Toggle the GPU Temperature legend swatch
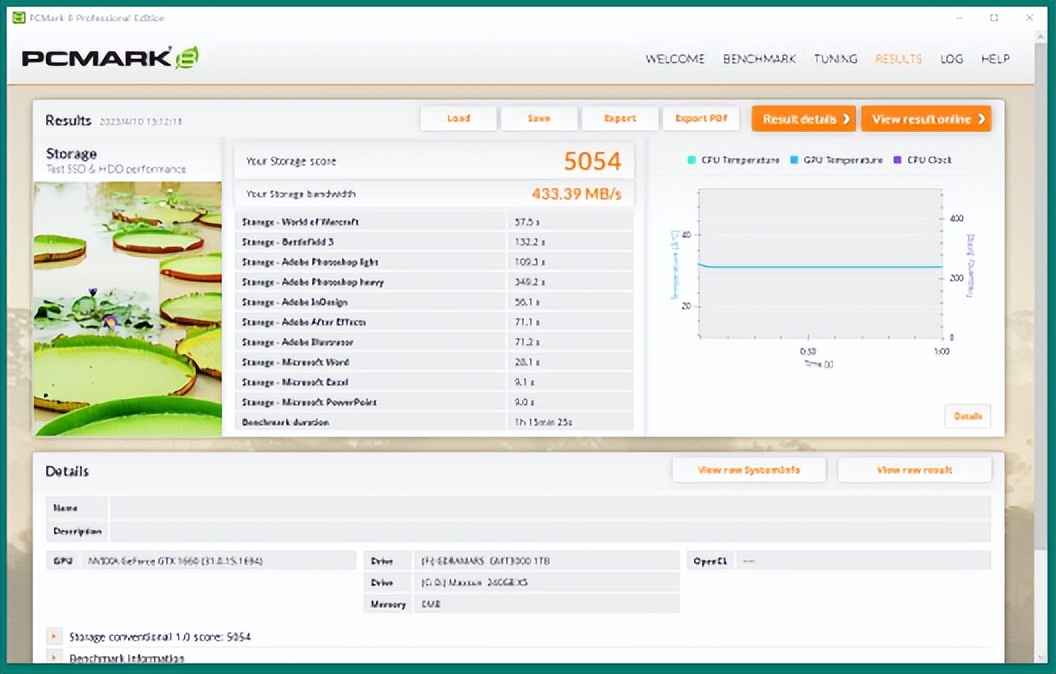 point(794,160)
